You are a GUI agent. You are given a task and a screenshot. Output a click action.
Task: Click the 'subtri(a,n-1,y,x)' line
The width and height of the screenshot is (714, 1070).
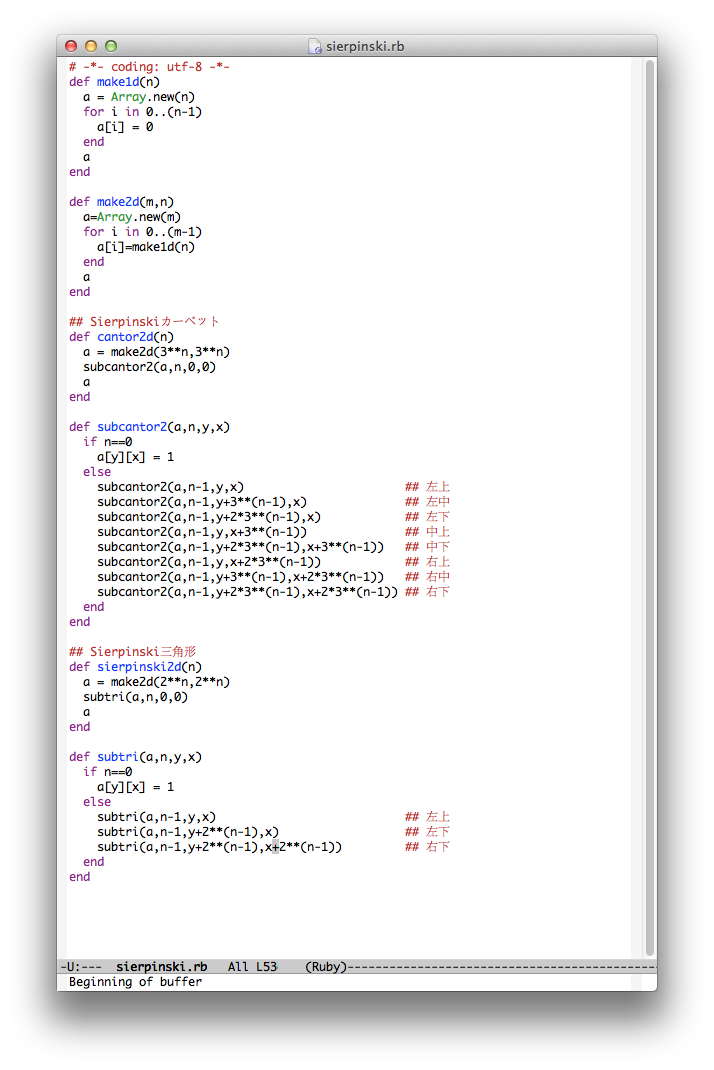click(156, 818)
